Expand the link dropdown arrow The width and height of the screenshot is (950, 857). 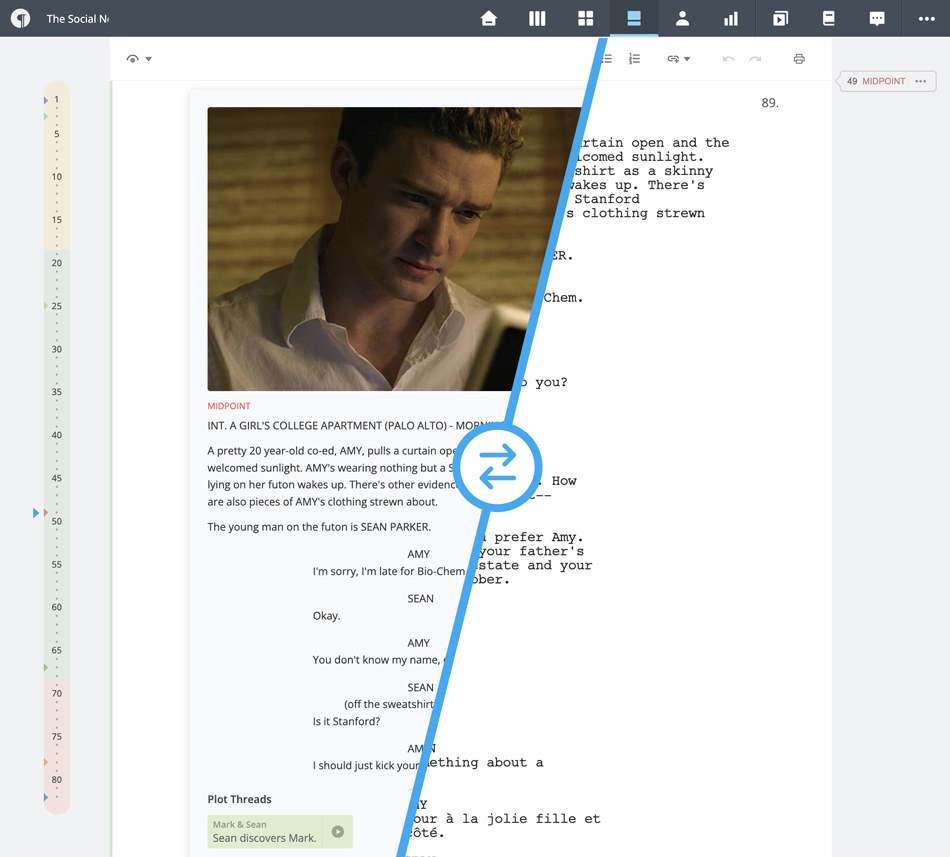point(687,59)
